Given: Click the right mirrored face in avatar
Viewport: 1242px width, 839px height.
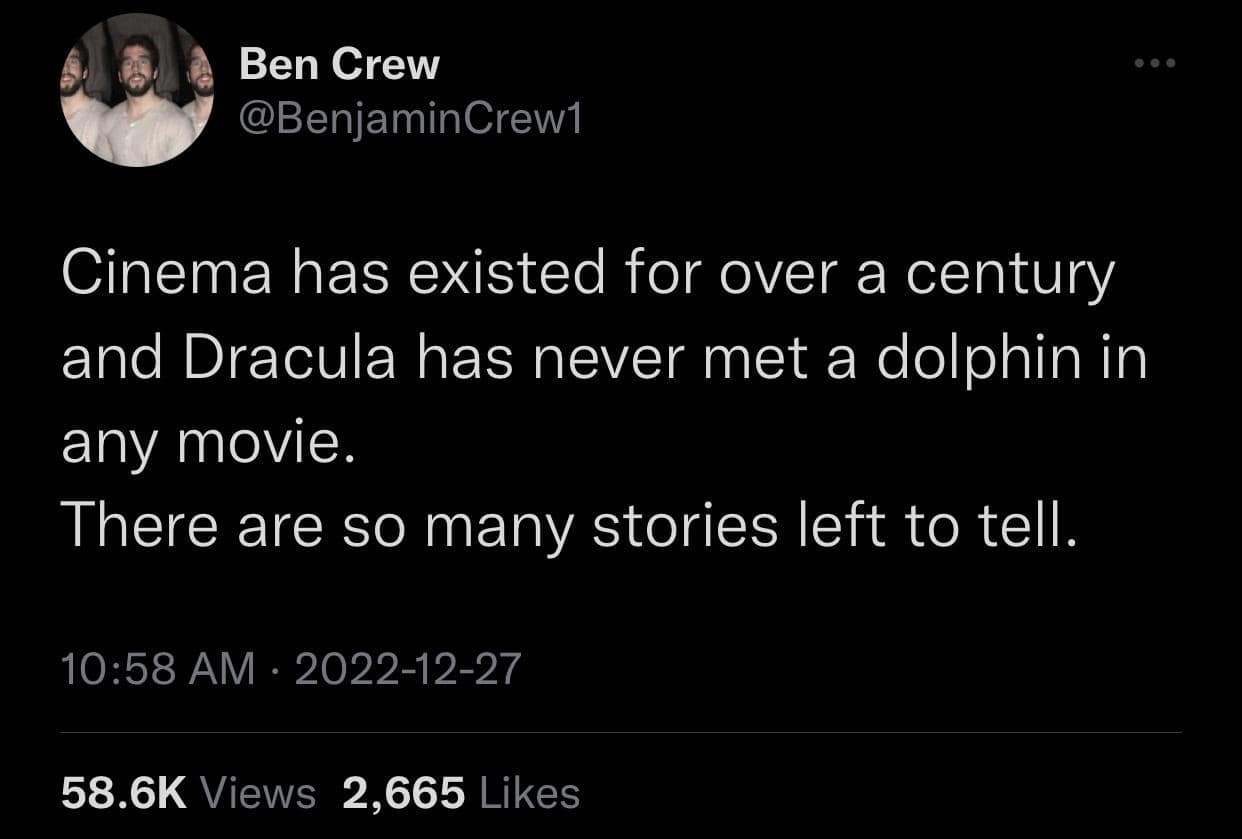Looking at the screenshot, I should point(201,73).
